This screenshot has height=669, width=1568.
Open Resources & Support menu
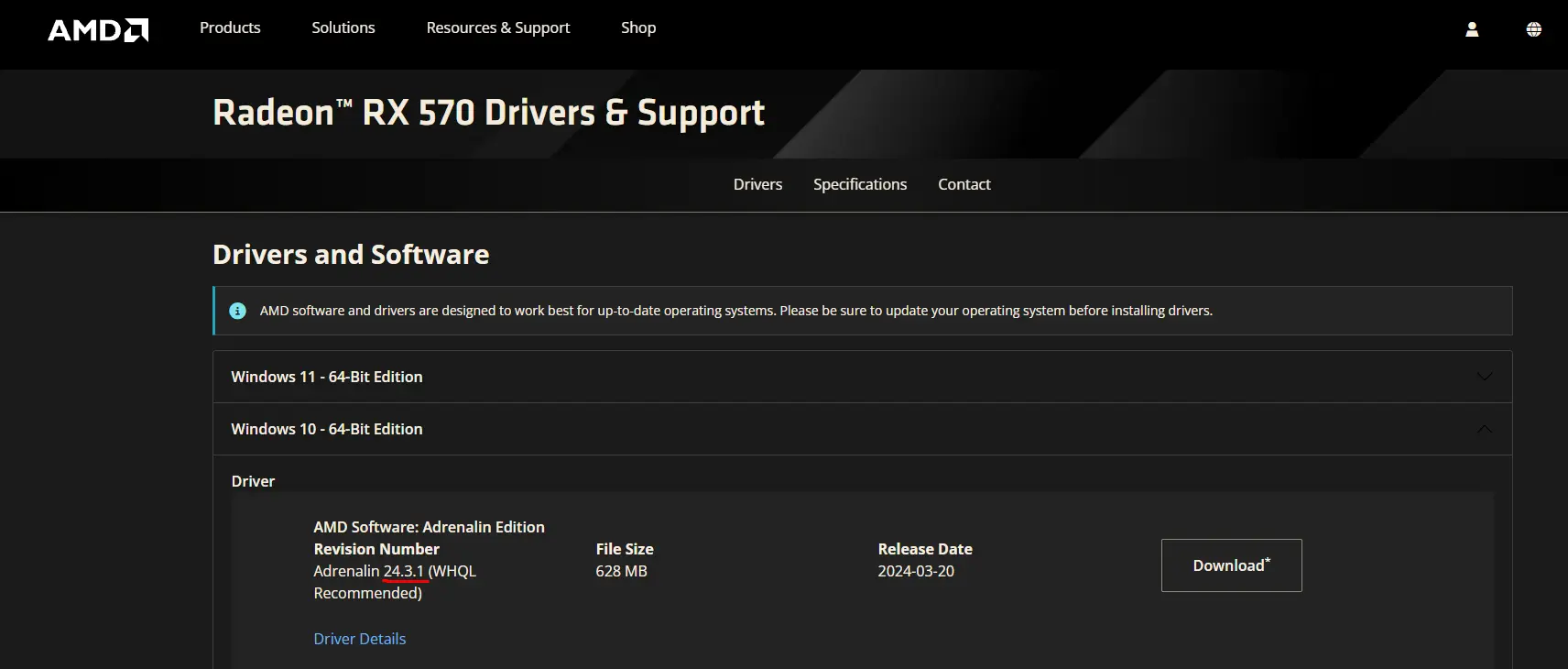498,27
